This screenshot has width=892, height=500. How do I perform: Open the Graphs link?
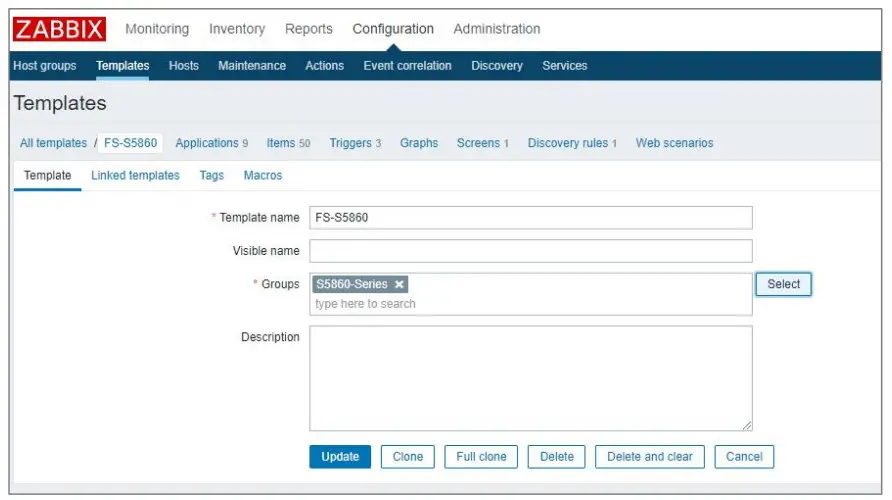coord(419,143)
